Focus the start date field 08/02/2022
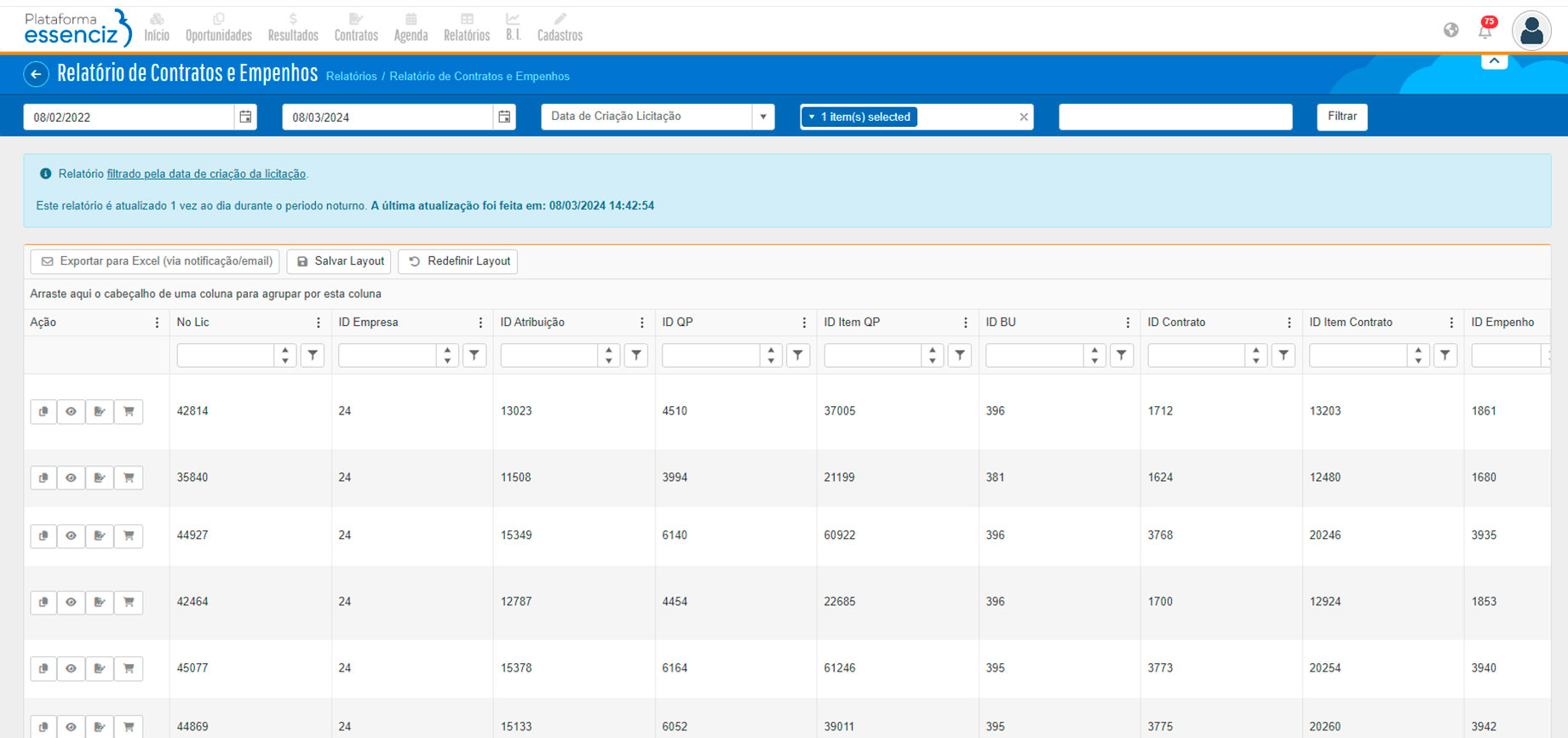 click(129, 117)
